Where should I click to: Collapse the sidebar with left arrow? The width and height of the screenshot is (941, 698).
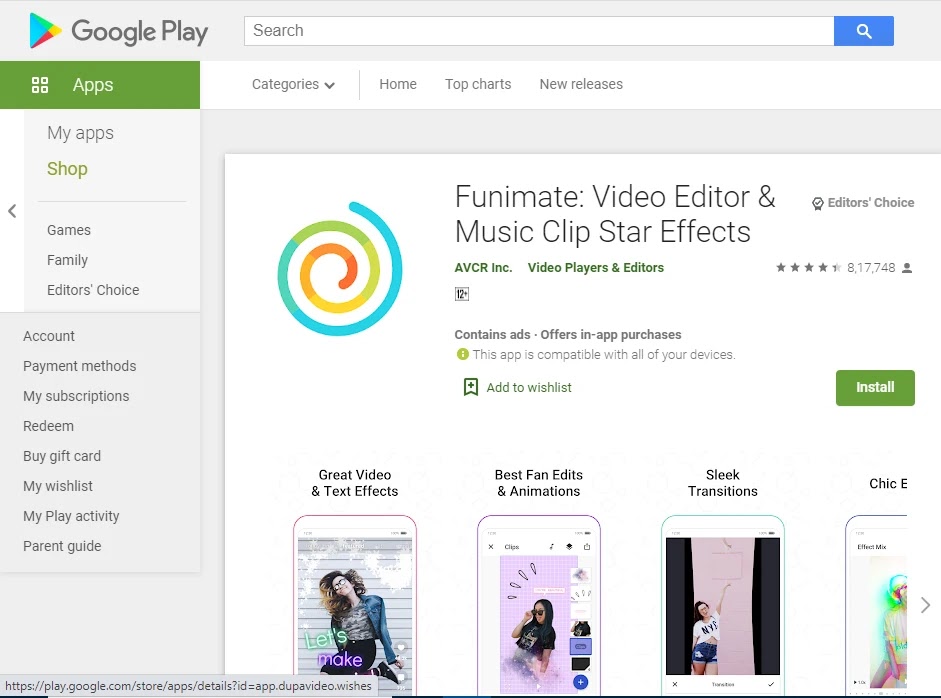12,211
